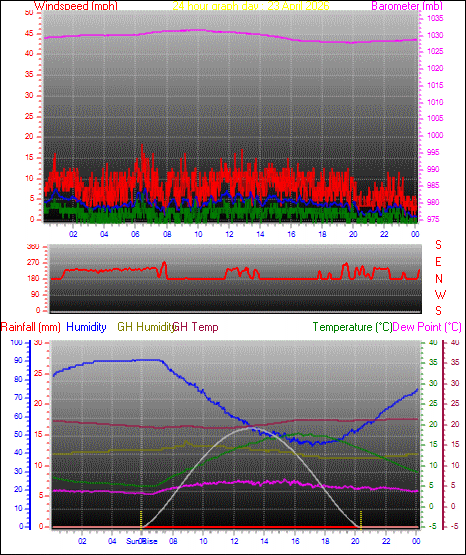This screenshot has width=466, height=555.
Task: Click barometer axis value 1000
Action: click(x=435, y=135)
